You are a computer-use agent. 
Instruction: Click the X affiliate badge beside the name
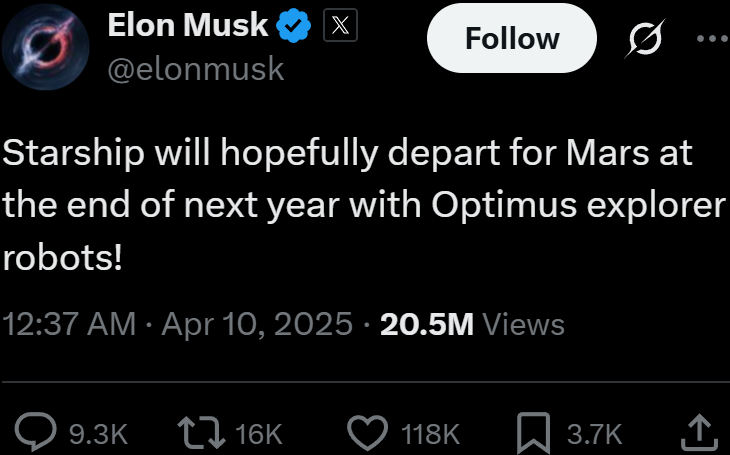point(340,25)
